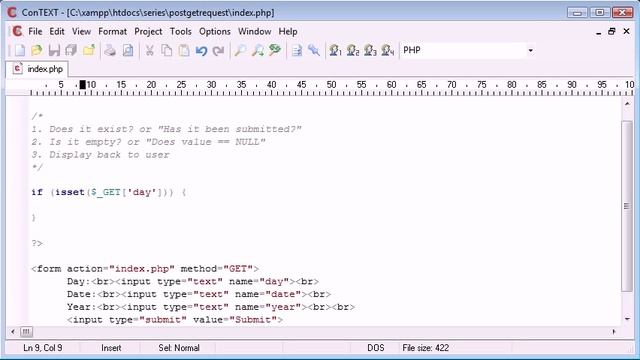Click the Find magnifier icon
Viewport: 640px width, 360px height.
240,51
